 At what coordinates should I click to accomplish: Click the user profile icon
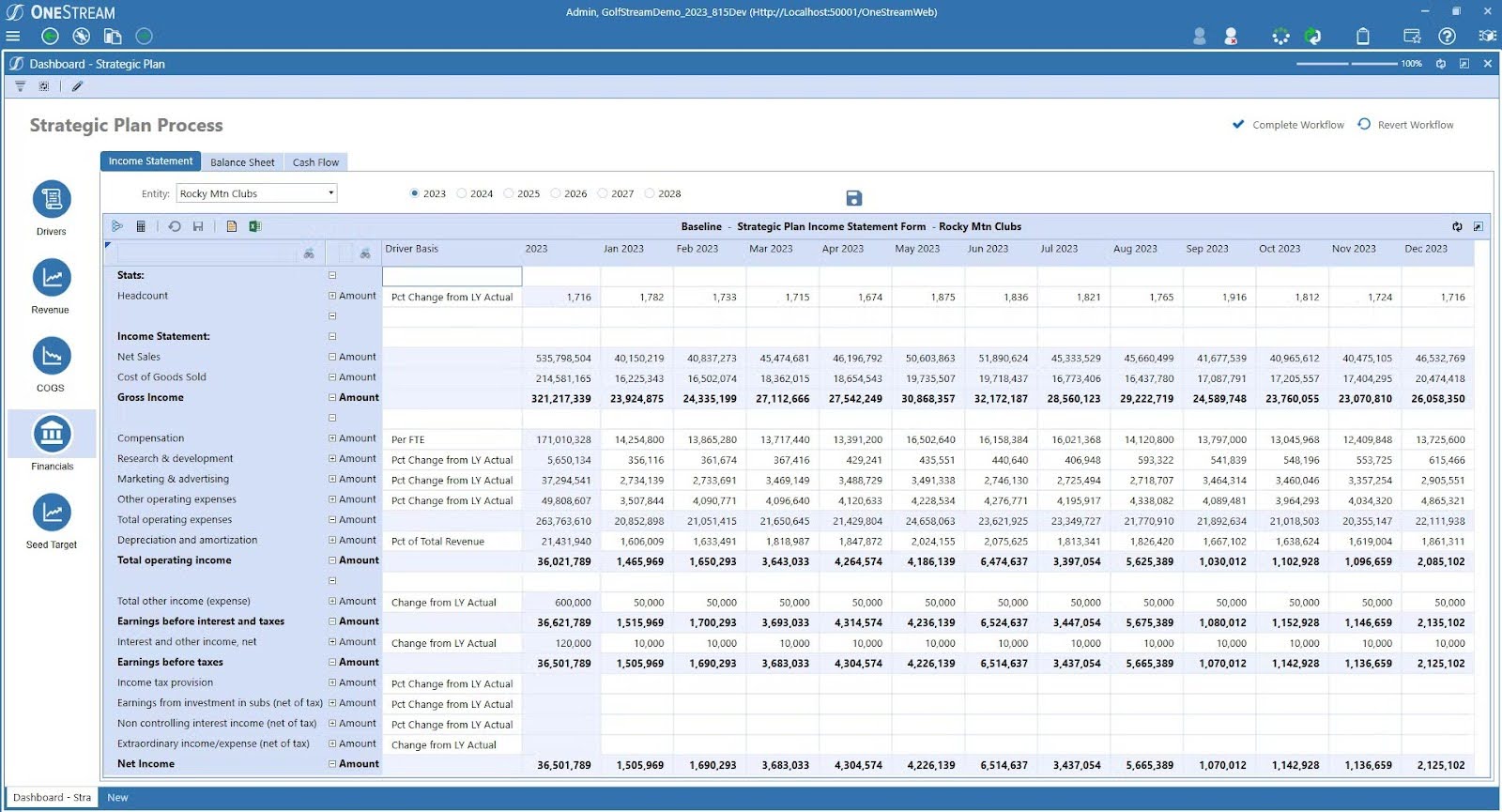(1199, 37)
